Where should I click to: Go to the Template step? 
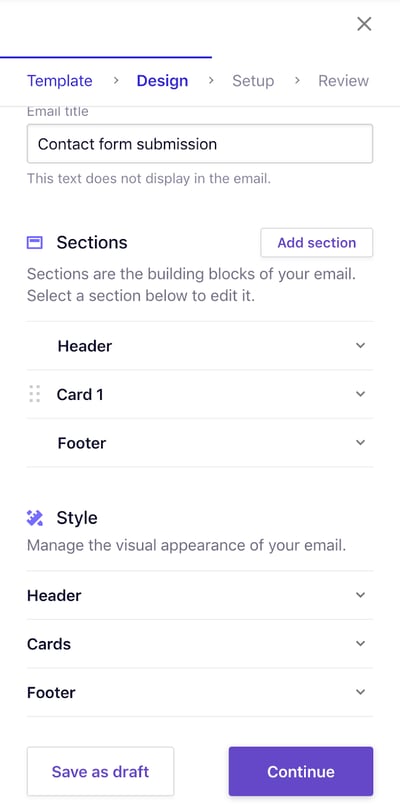pyautogui.click(x=60, y=81)
